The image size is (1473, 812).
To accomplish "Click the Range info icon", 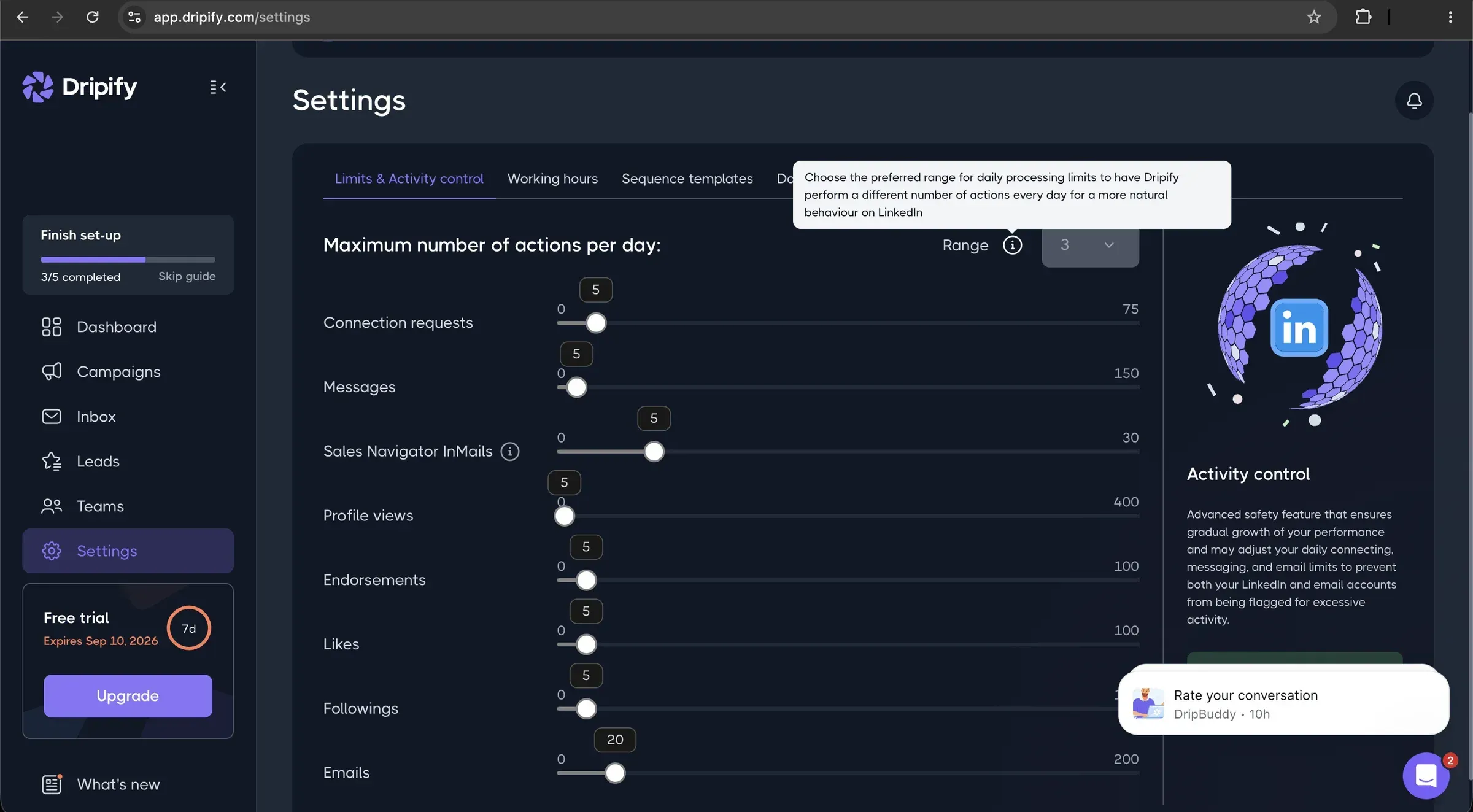I will coord(1012,245).
